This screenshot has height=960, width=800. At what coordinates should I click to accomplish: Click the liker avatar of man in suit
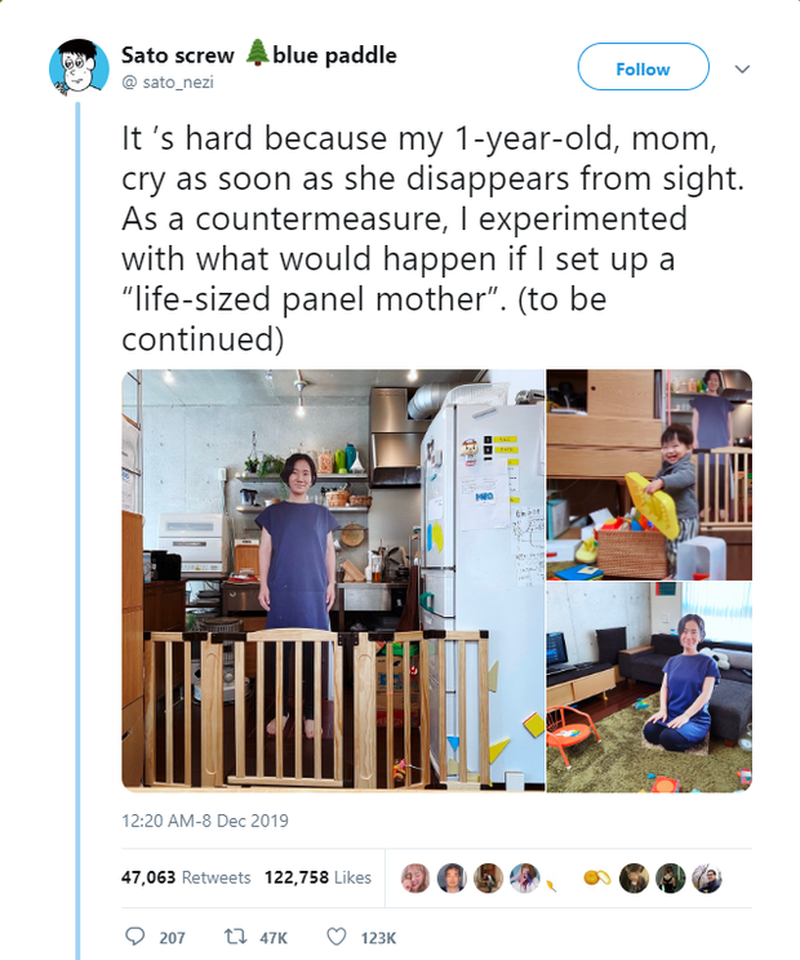tap(451, 878)
